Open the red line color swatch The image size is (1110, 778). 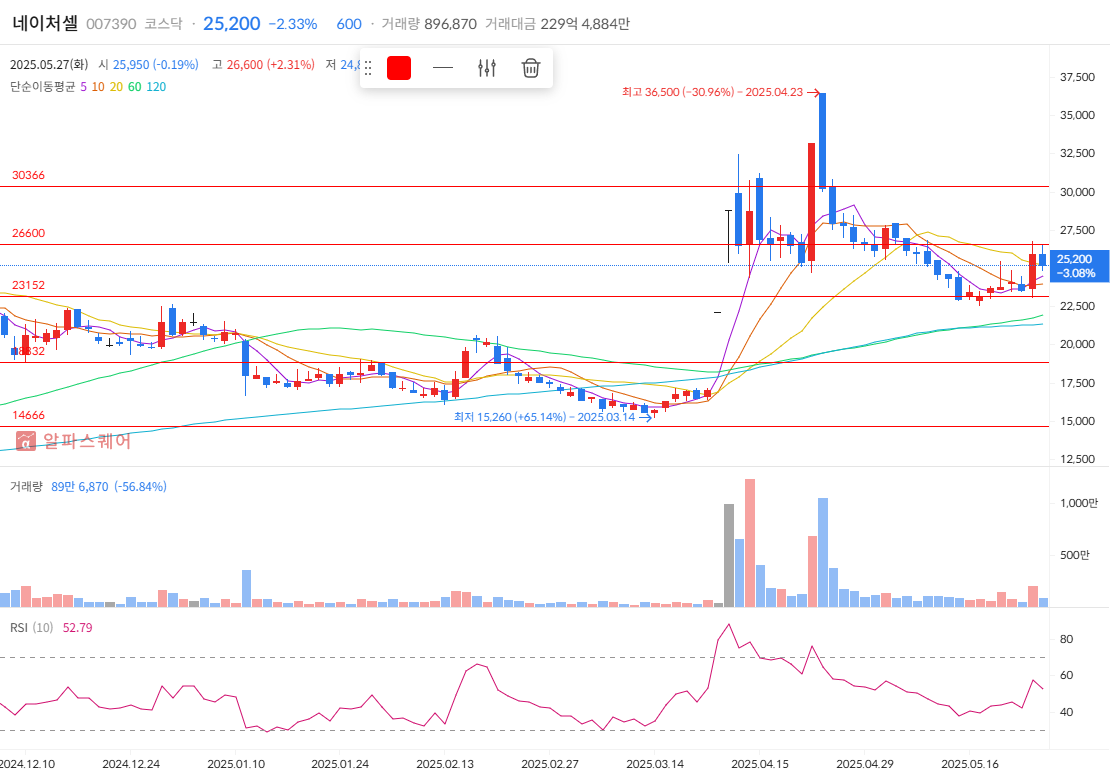point(399,68)
